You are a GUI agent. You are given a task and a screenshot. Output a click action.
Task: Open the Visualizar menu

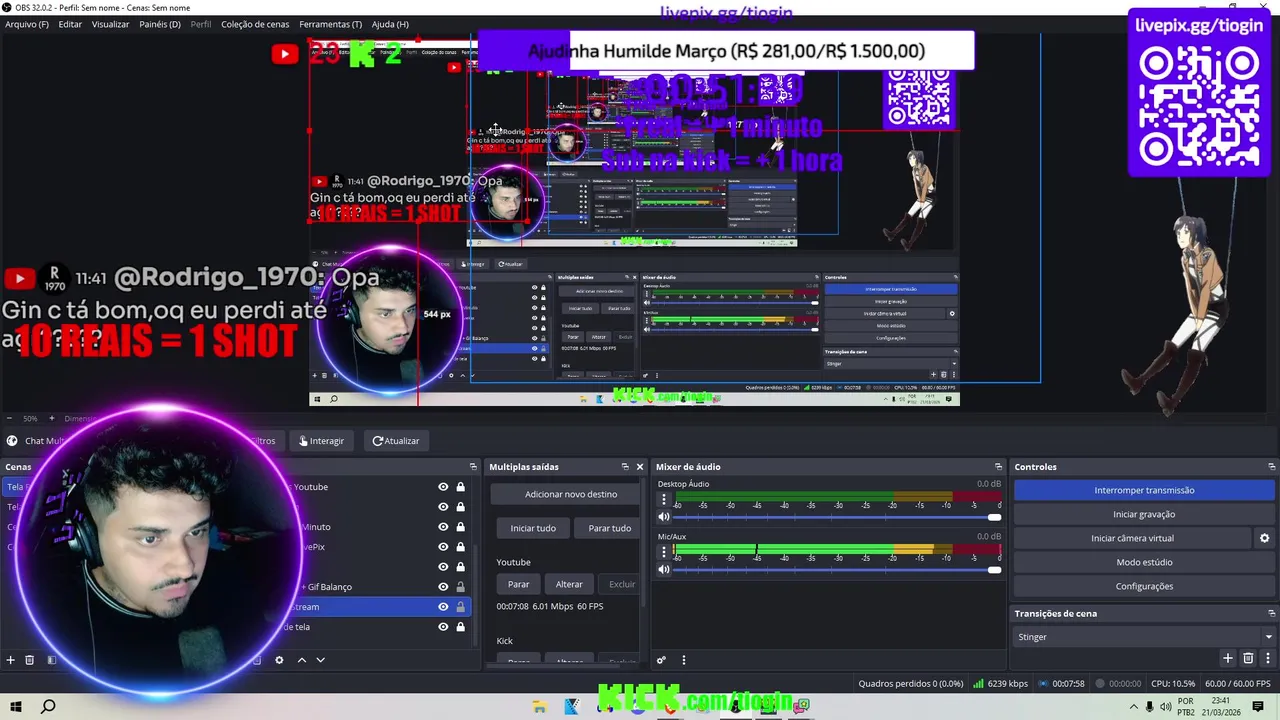coord(110,24)
